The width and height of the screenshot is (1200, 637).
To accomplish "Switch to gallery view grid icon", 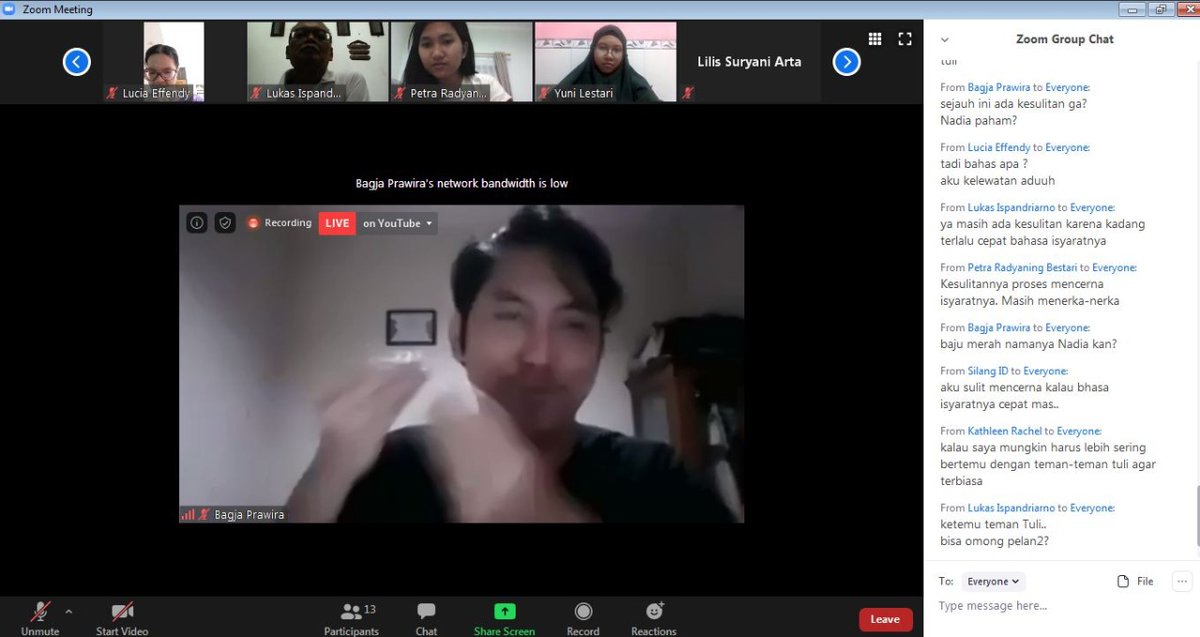I will pyautogui.click(x=875, y=39).
